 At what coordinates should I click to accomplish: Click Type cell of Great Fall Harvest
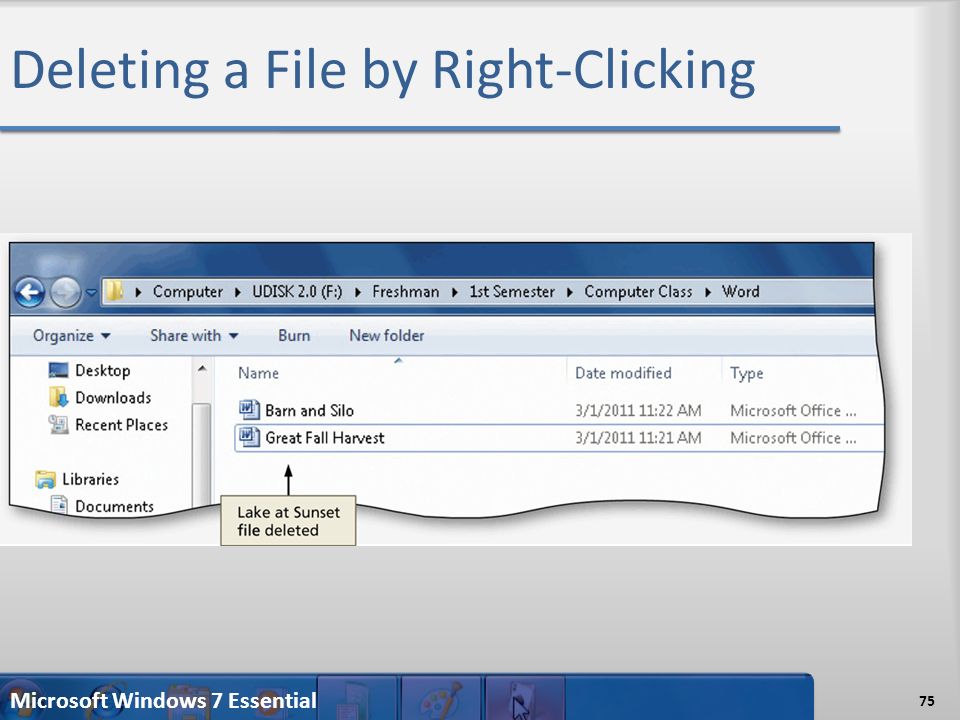pyautogui.click(x=793, y=438)
